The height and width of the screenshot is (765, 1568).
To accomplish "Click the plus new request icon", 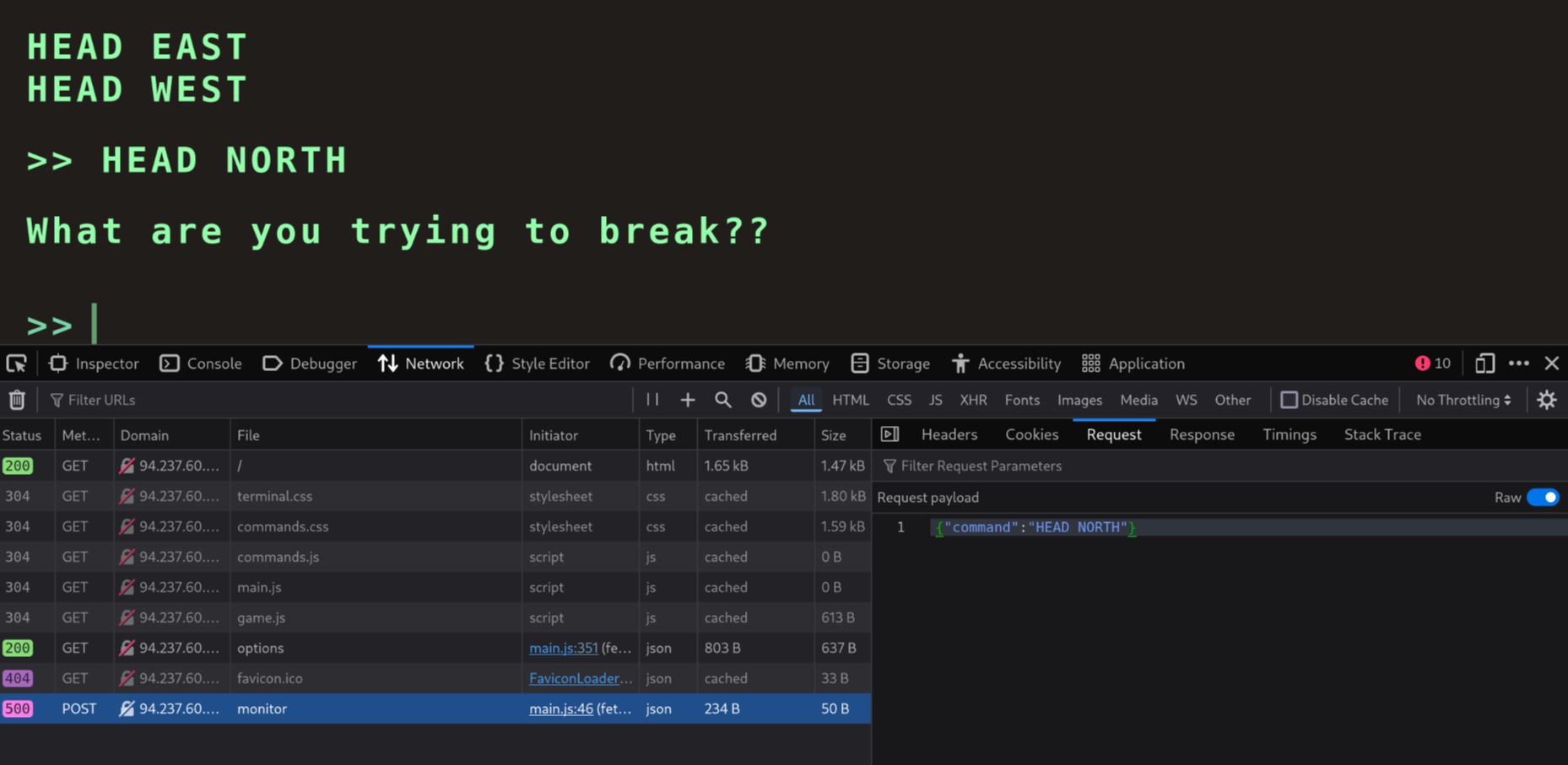I will click(x=688, y=400).
